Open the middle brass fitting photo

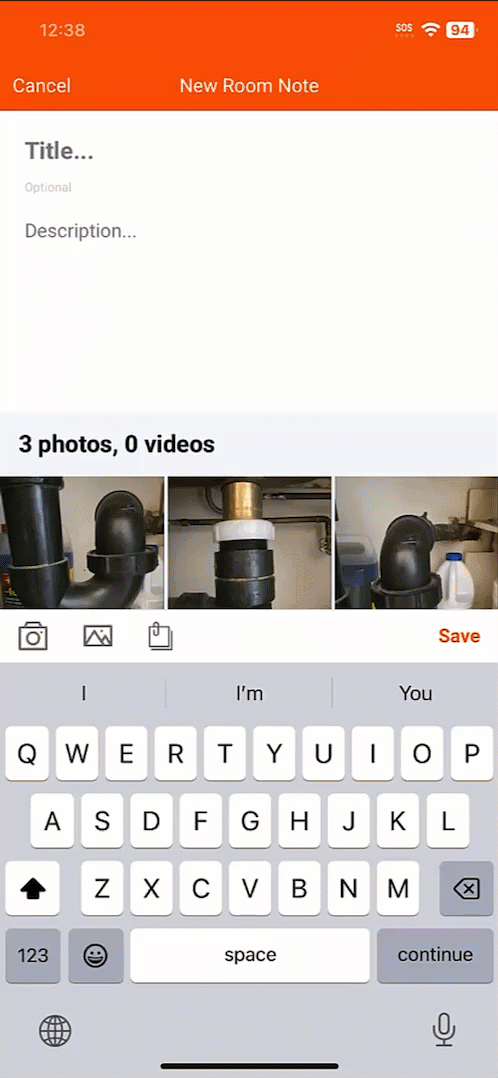coord(249,542)
